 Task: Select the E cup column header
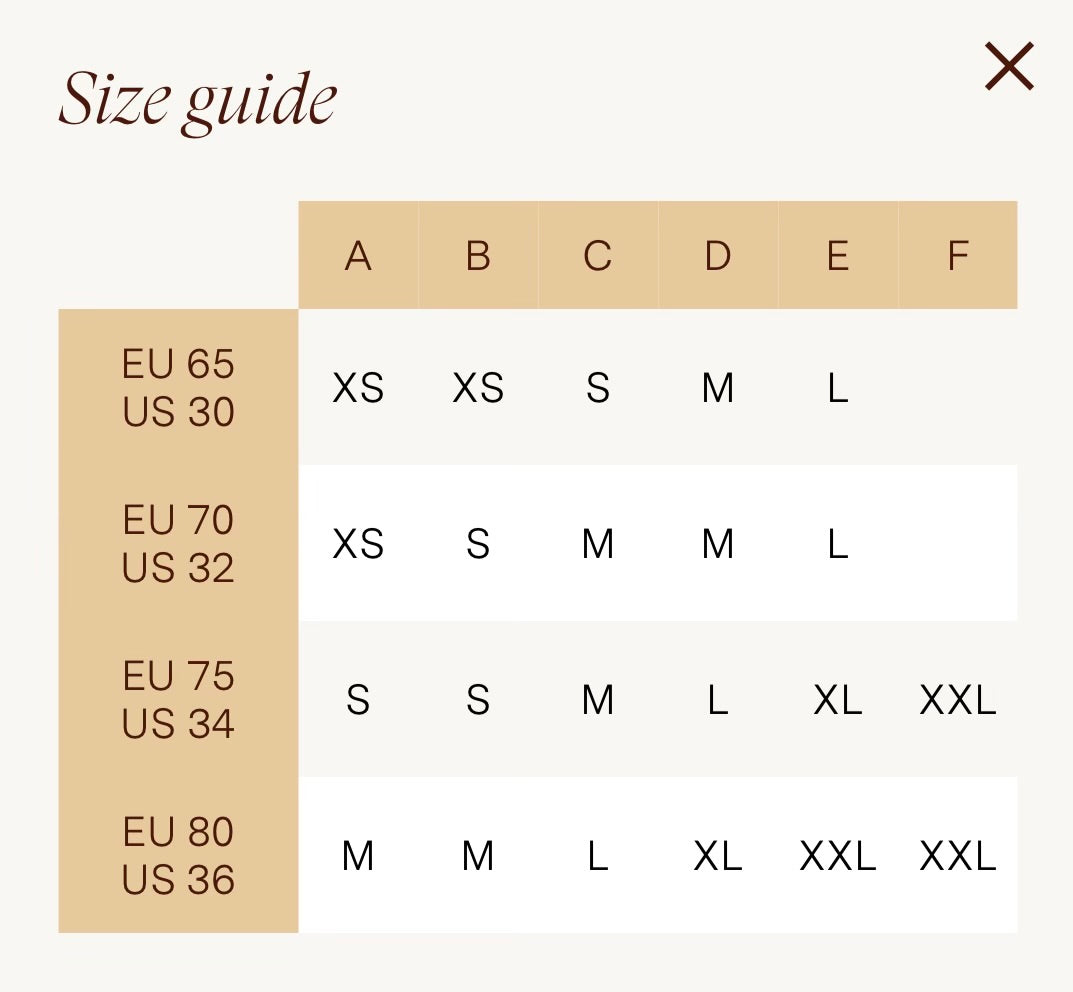[838, 255]
